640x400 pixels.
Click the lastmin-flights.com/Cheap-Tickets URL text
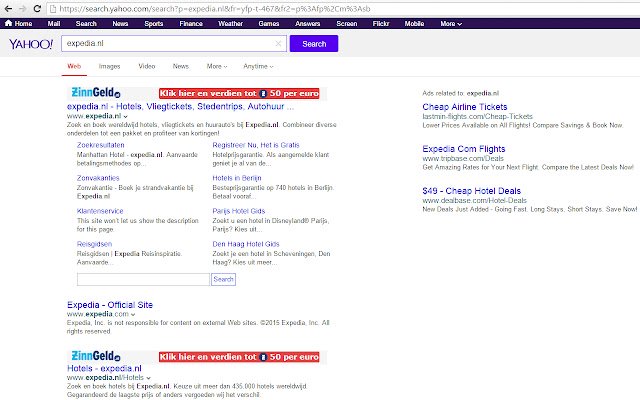(x=478, y=117)
